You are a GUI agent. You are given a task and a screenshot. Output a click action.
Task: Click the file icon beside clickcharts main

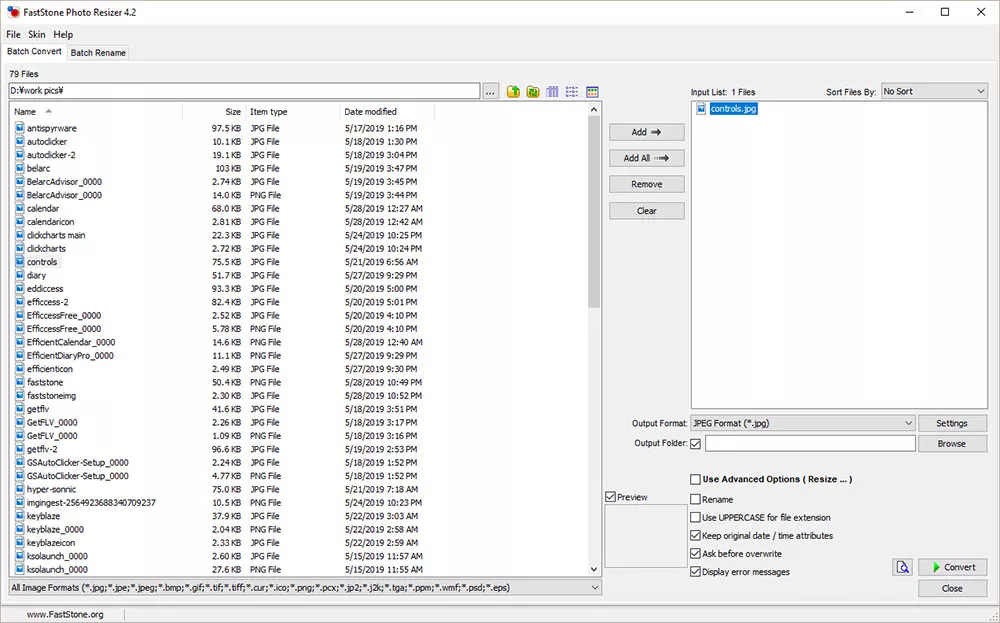[x=20, y=235]
